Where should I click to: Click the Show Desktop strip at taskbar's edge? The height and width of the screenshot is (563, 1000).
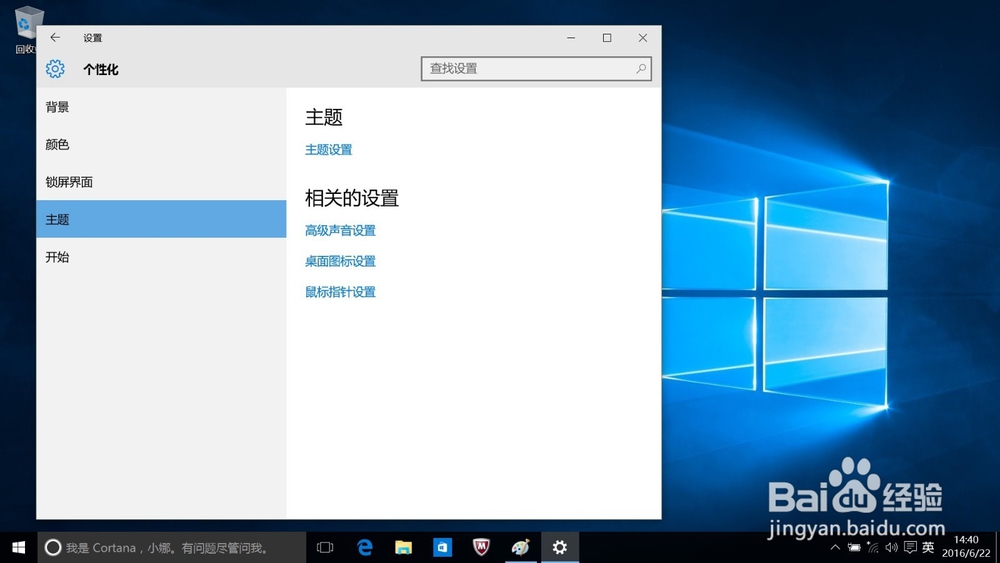(997, 548)
